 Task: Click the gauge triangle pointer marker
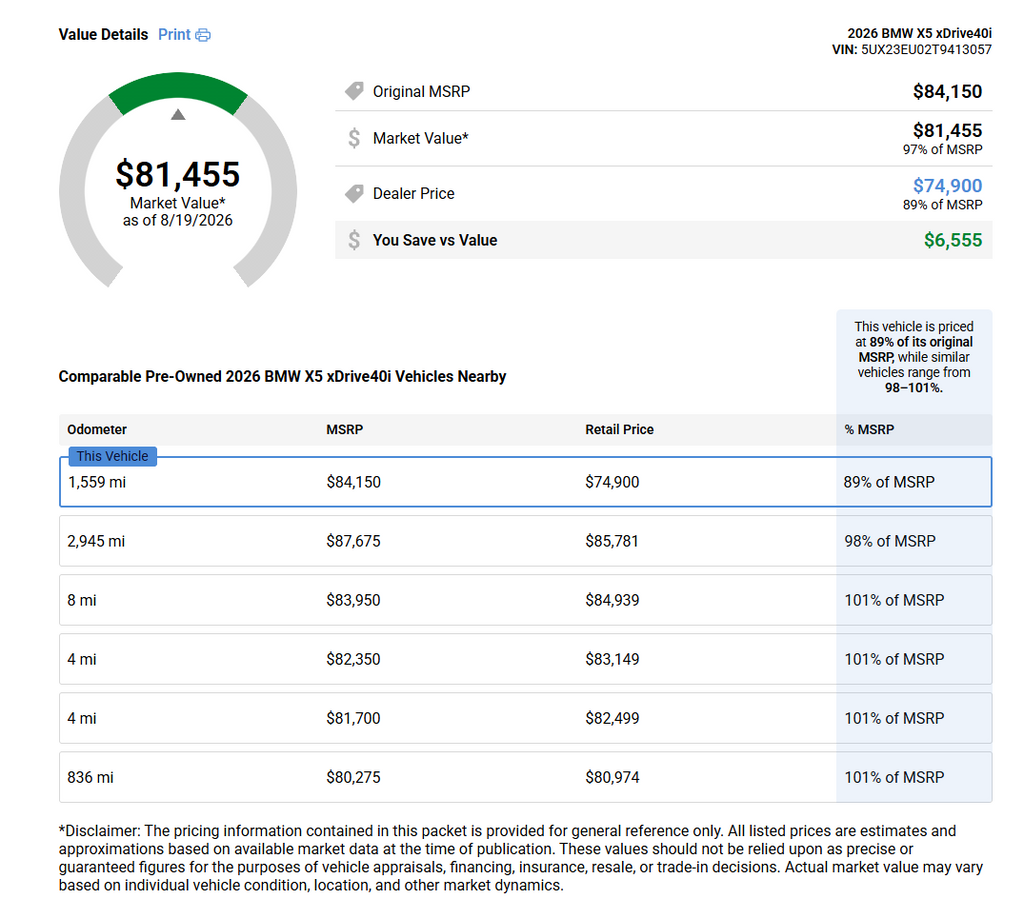(x=178, y=115)
